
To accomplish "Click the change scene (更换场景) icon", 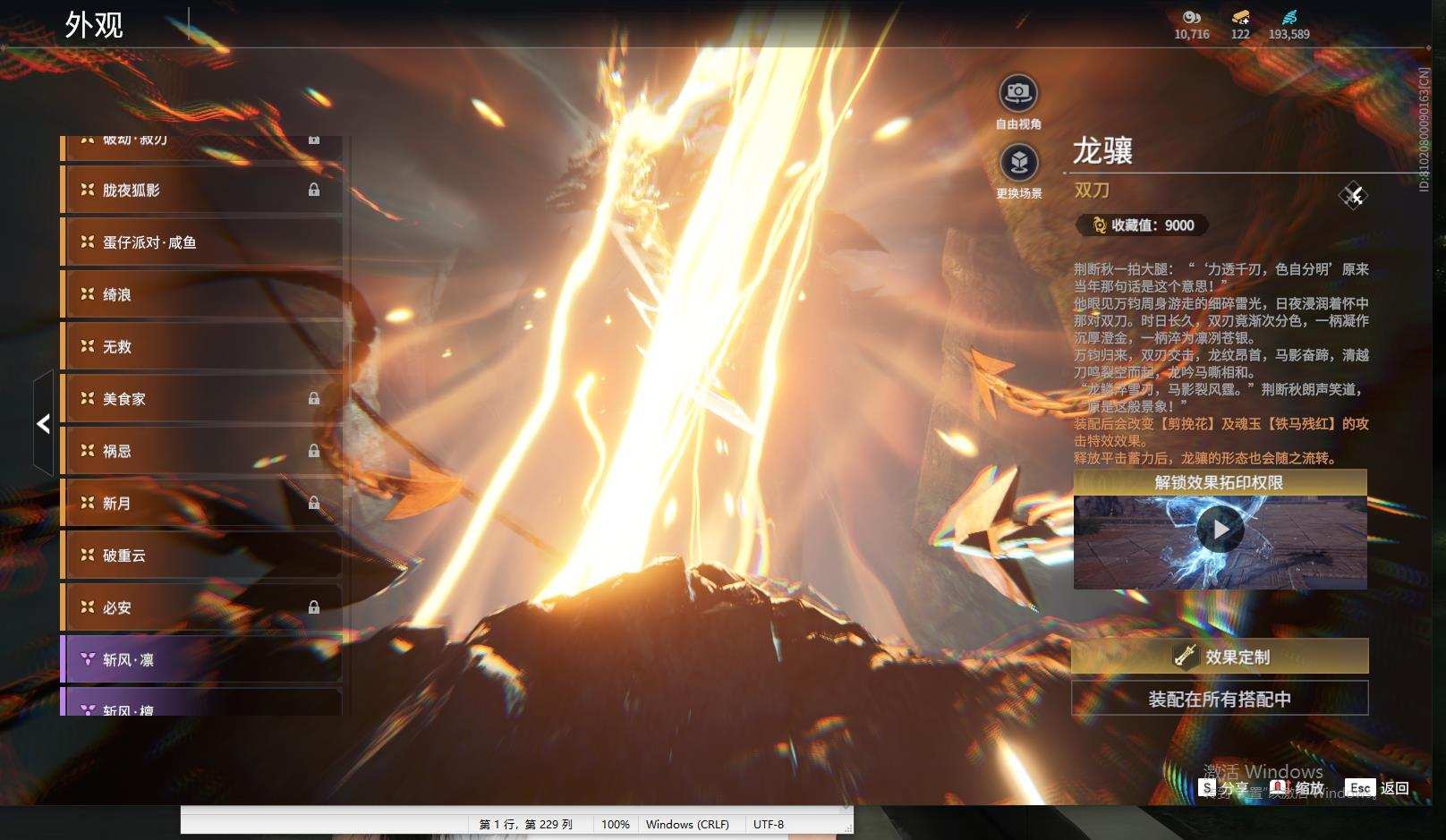I will (1018, 163).
